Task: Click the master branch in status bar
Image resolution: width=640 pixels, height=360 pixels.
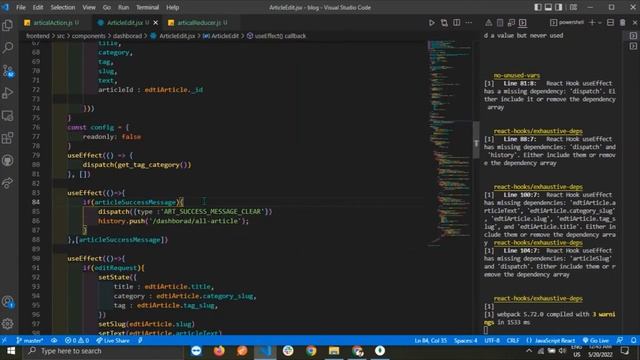Action: tap(29, 340)
